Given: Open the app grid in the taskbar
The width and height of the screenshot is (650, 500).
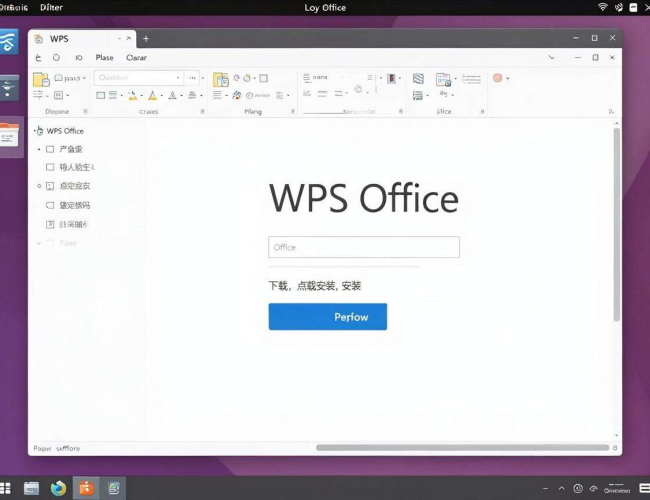Looking at the screenshot, I should [x=5, y=488].
